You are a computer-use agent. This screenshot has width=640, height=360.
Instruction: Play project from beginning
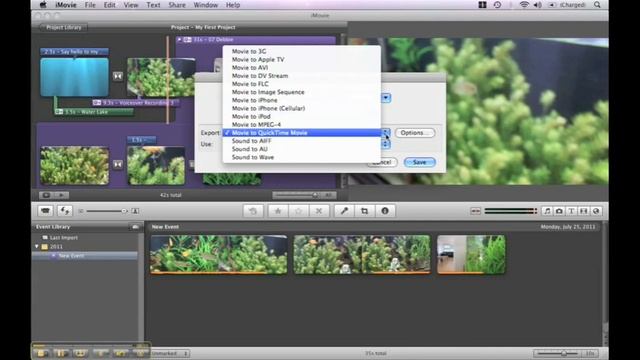[x=61, y=195]
